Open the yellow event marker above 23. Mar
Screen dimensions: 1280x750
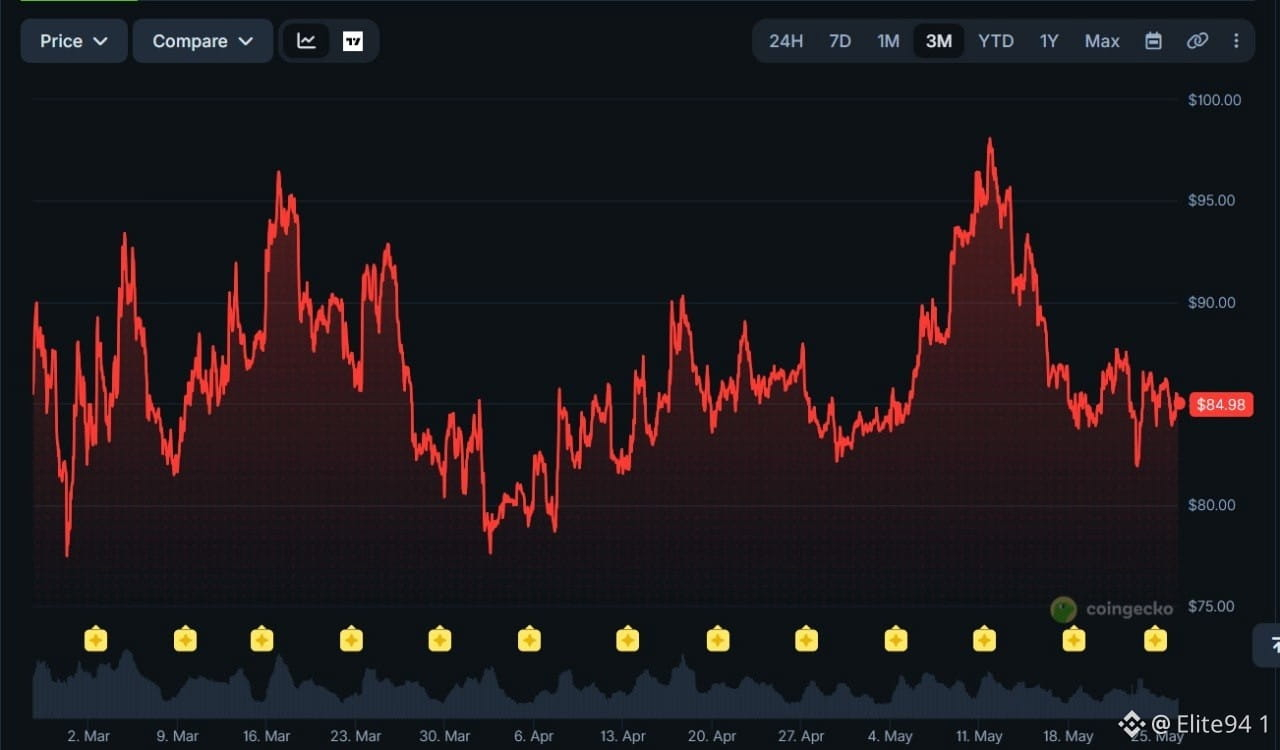point(351,638)
